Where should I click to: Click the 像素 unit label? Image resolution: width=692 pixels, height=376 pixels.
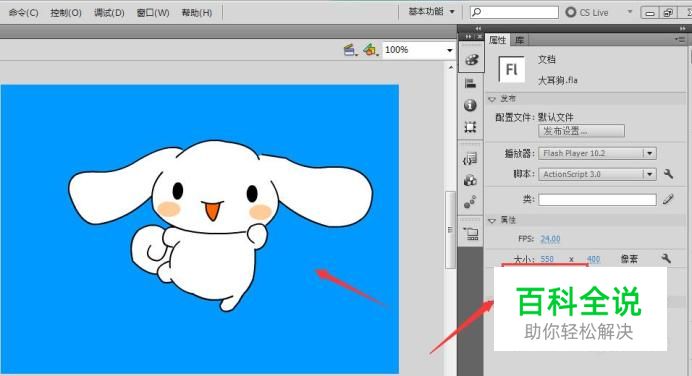629,259
